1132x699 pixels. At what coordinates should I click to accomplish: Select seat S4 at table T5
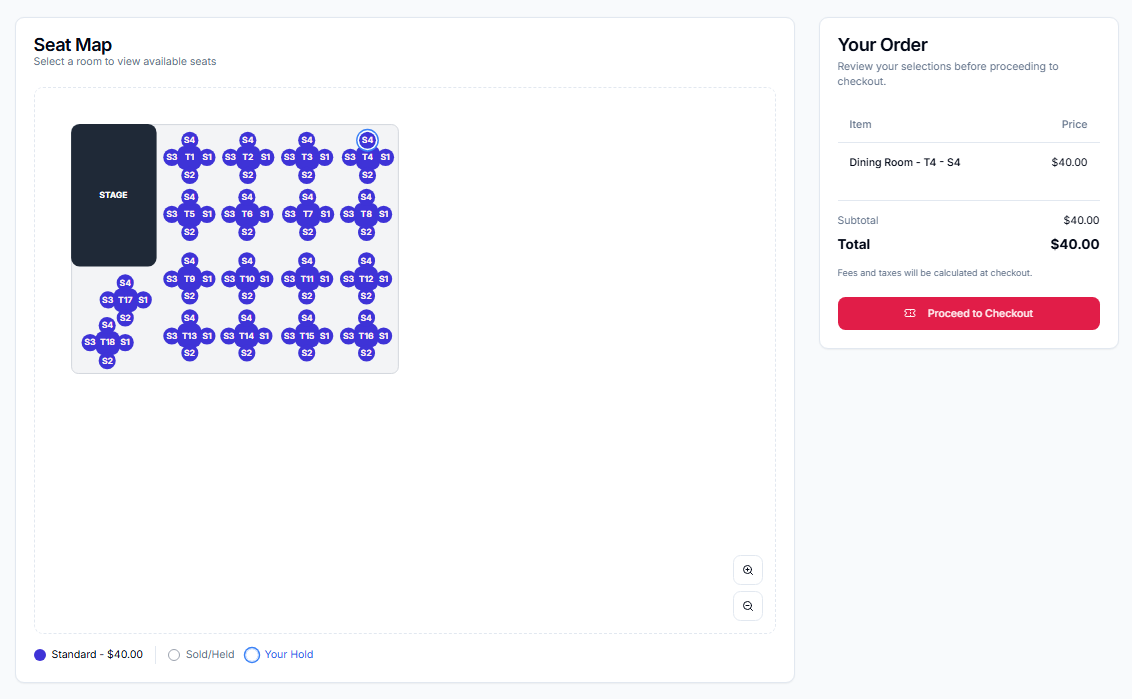tap(189, 197)
